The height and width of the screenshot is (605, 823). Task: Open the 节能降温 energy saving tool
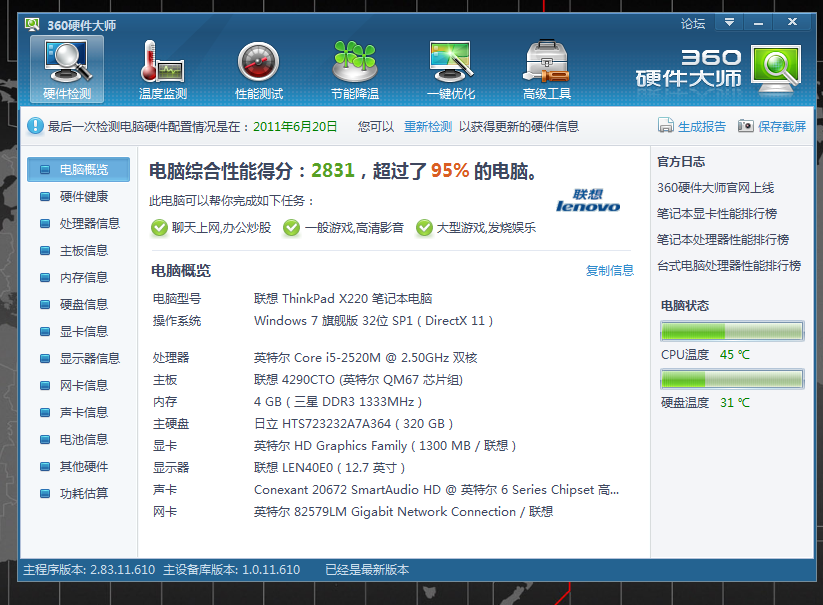point(355,69)
